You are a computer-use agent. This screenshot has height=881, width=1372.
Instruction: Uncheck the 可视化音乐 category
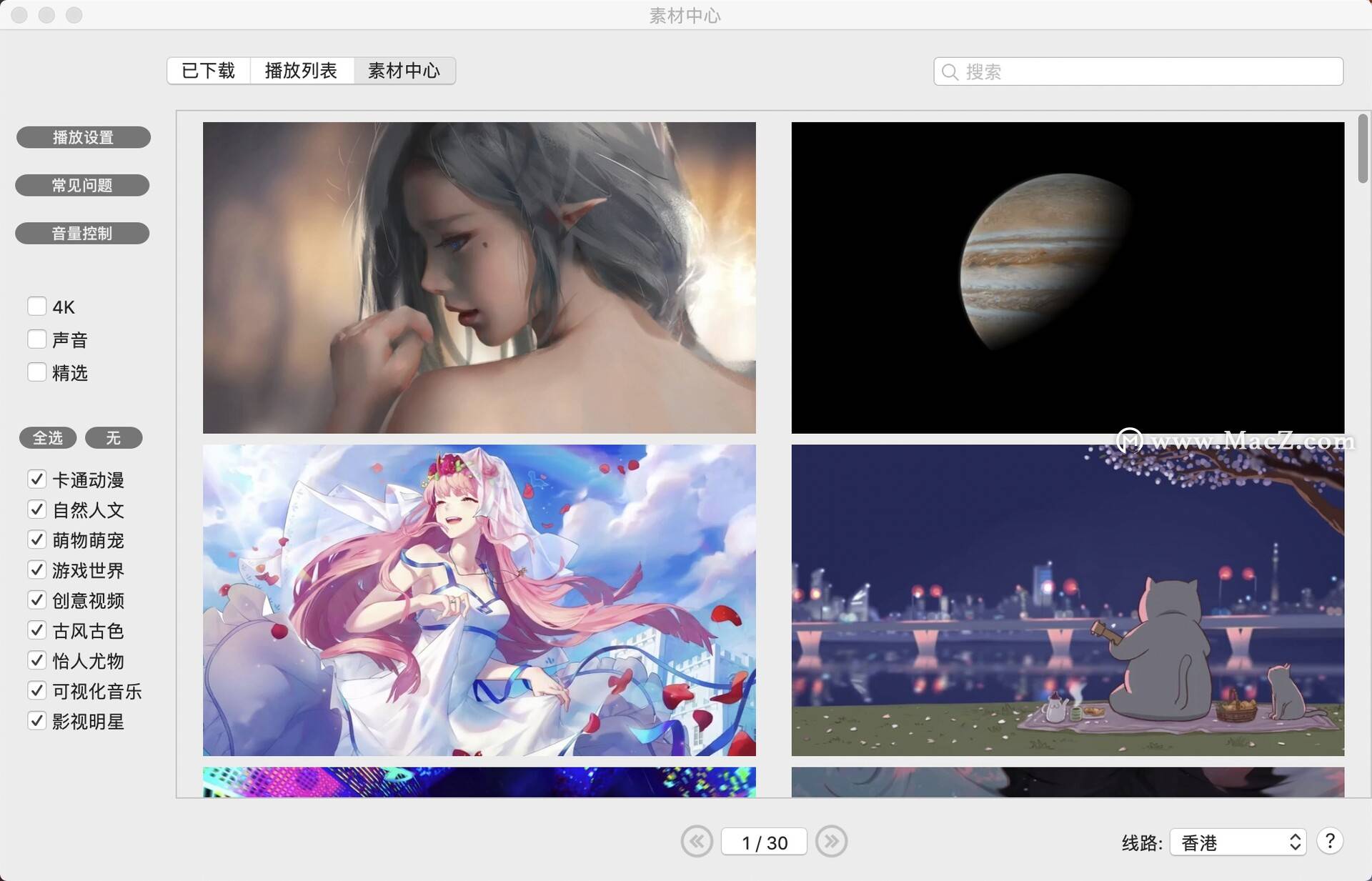click(36, 690)
